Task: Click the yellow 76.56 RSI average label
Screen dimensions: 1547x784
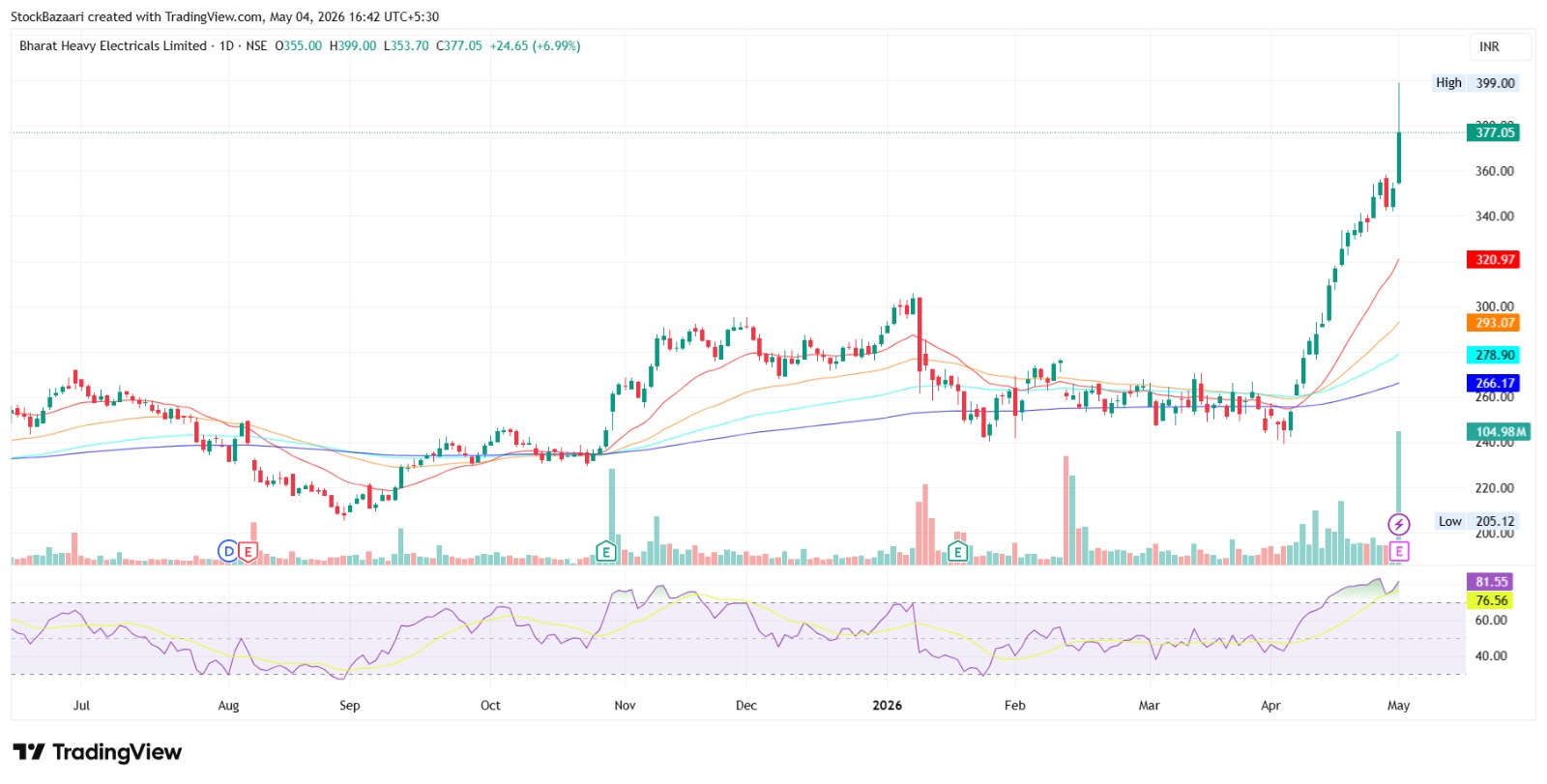Action: (1491, 600)
